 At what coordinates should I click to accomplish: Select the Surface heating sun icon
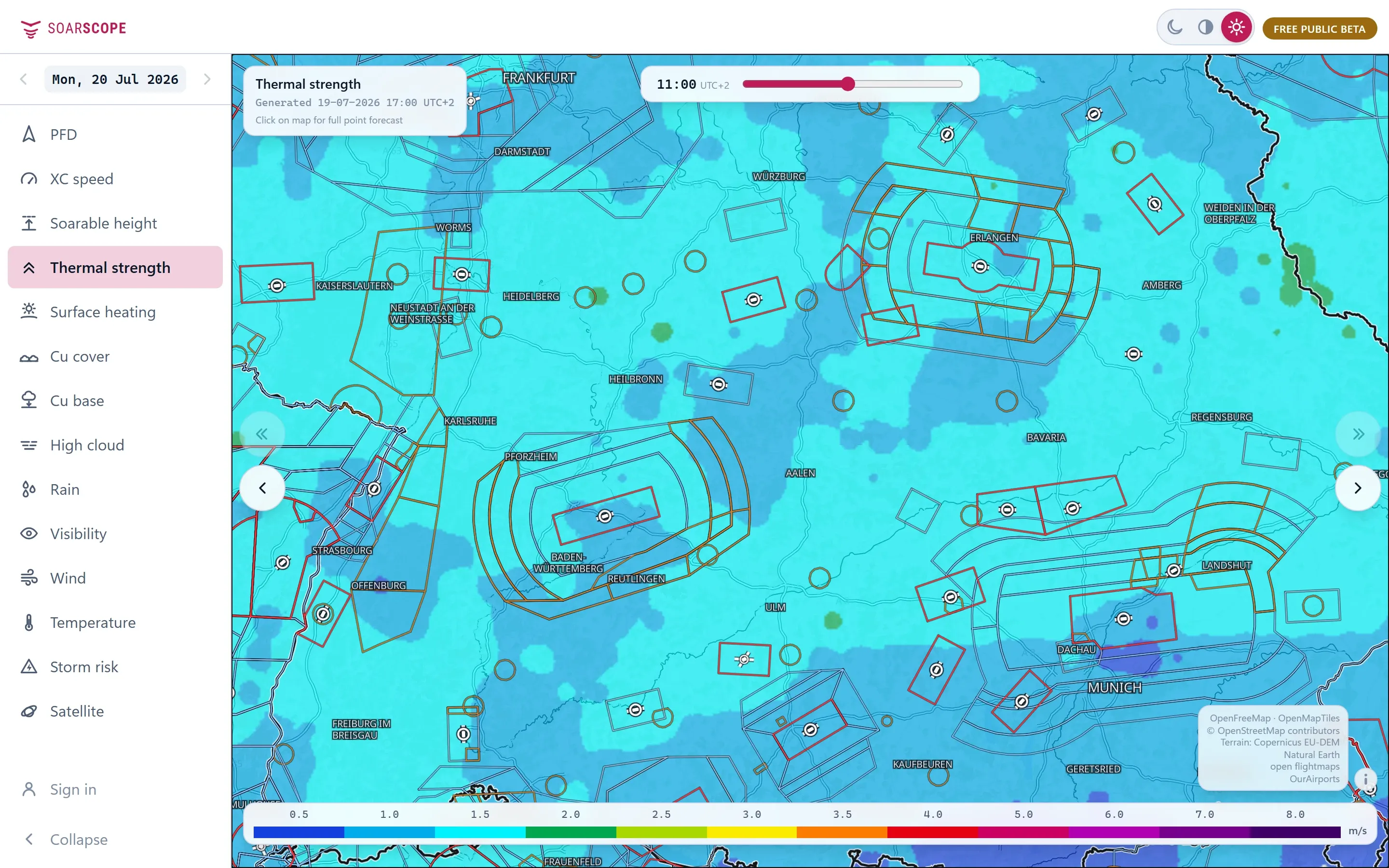pyautogui.click(x=29, y=312)
